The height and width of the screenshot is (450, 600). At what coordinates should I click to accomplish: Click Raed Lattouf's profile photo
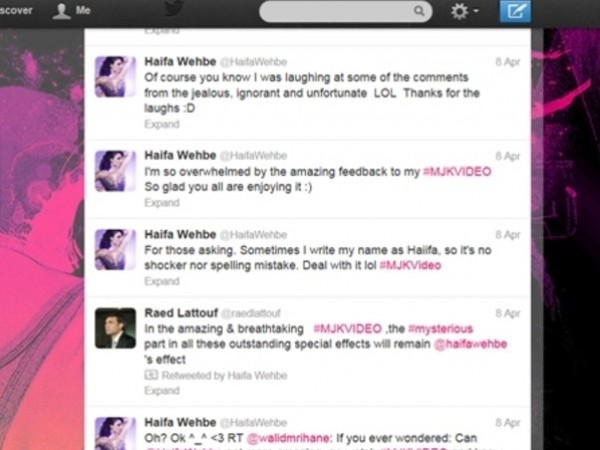115,328
